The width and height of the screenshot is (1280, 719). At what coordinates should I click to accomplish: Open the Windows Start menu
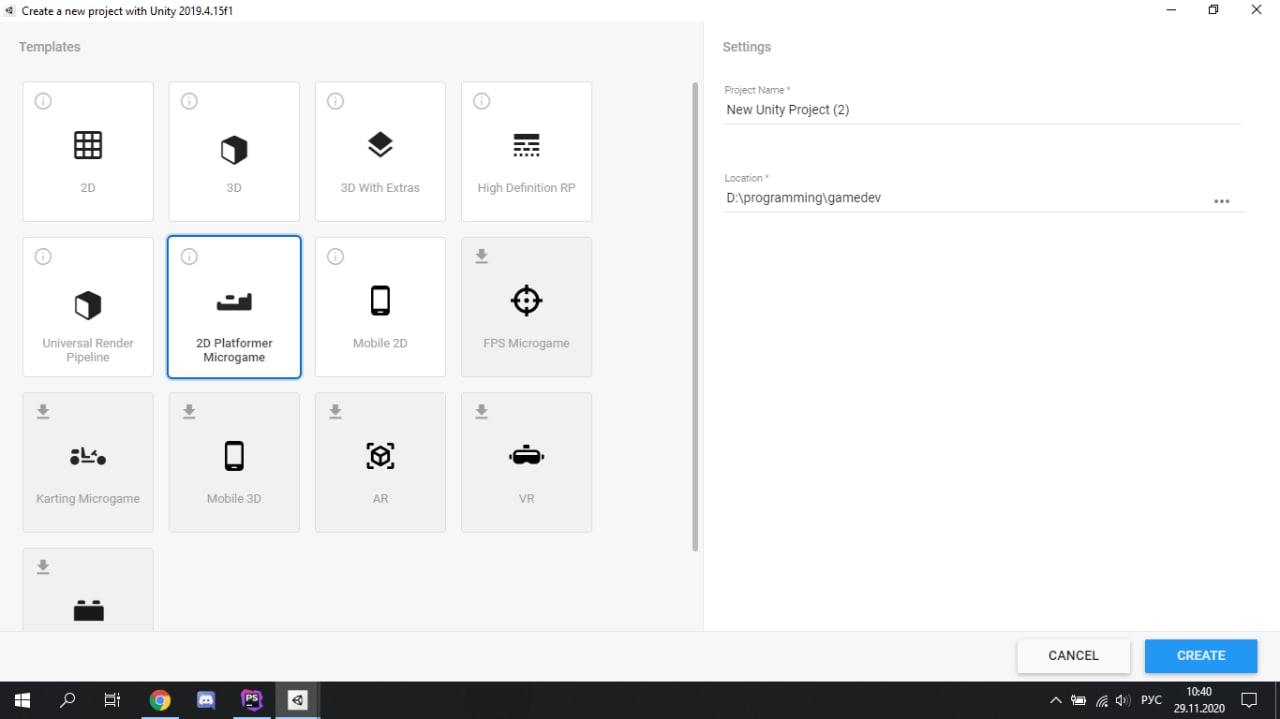(x=22, y=700)
